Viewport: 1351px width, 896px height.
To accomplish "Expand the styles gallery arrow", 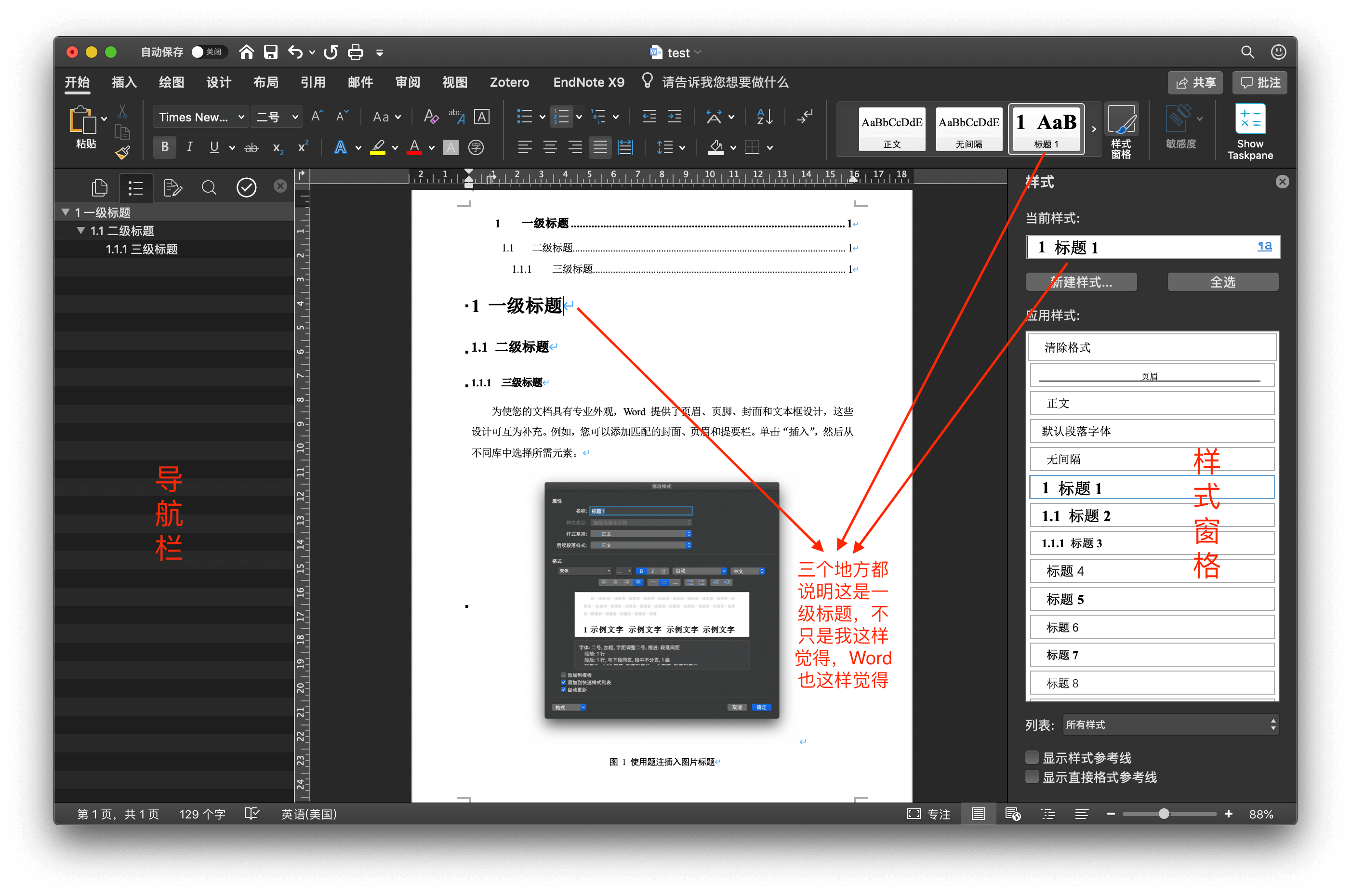I will pyautogui.click(x=1094, y=129).
